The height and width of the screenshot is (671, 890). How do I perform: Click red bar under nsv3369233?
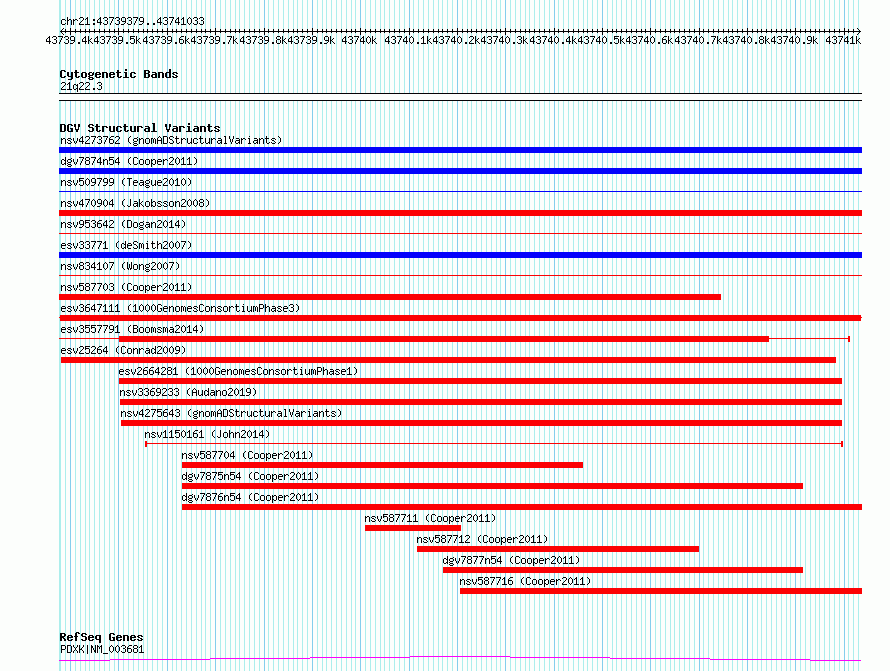[481, 402]
